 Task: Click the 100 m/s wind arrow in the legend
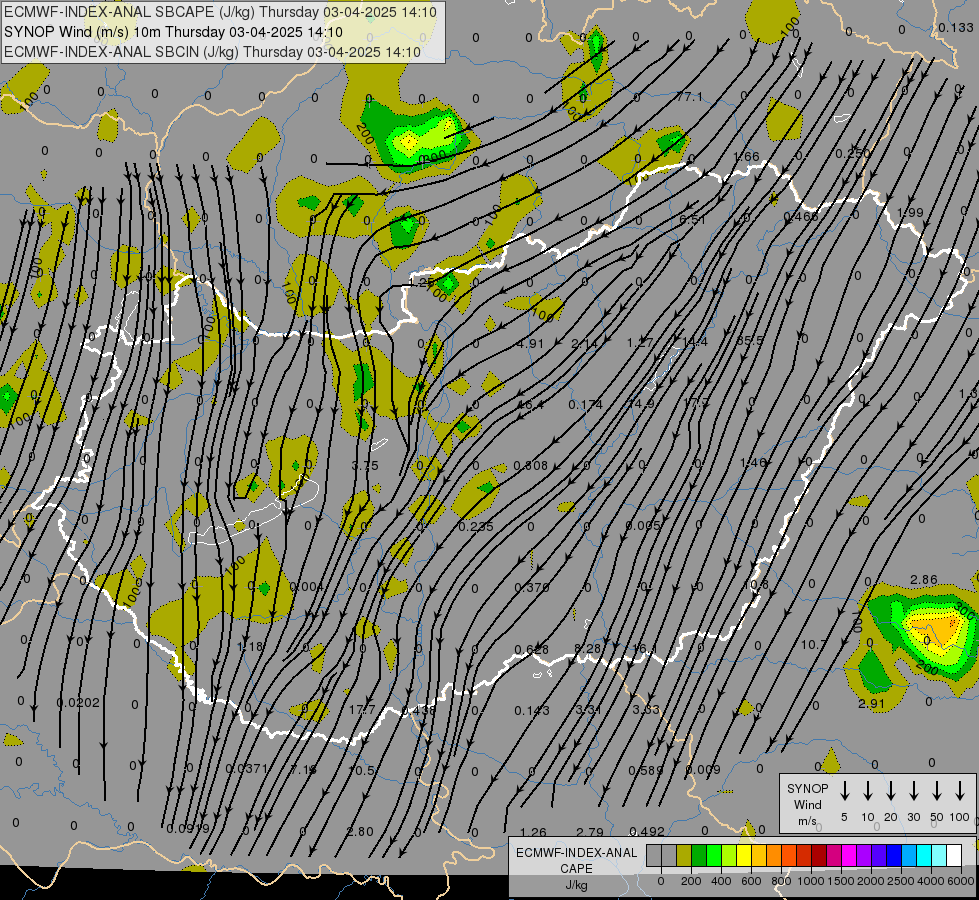pyautogui.click(x=960, y=791)
